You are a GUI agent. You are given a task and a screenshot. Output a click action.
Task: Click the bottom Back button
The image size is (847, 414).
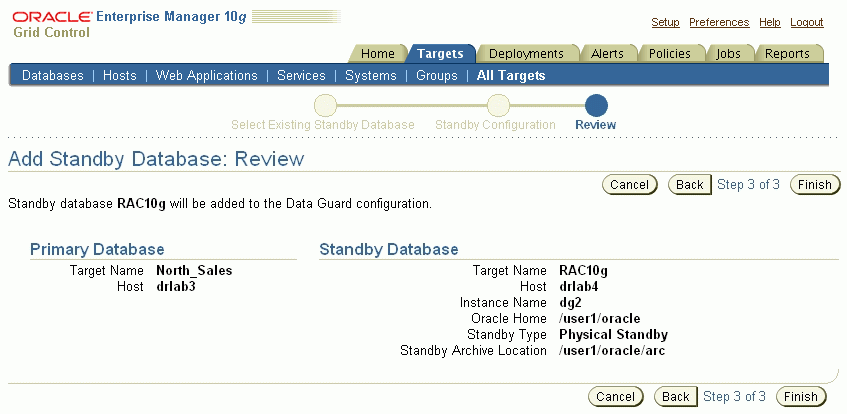[x=676, y=397]
